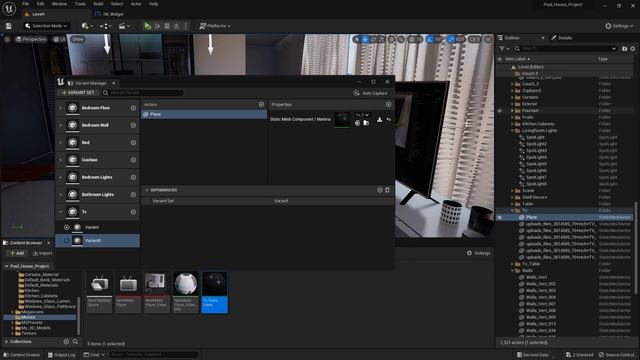The width and height of the screenshot is (640, 360).
Task: Expand the Bedroom Lights variant set
Action: click(x=61, y=177)
